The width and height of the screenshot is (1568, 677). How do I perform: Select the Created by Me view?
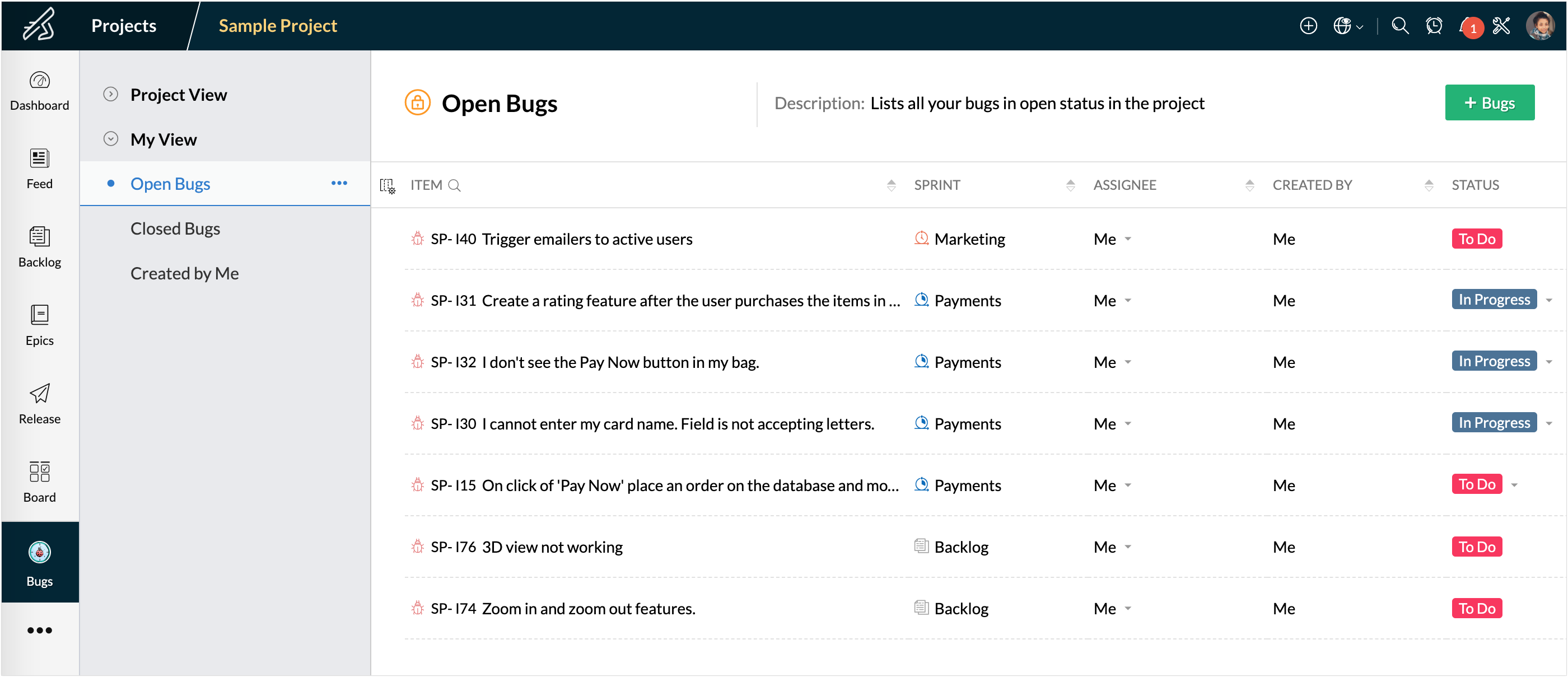(184, 273)
